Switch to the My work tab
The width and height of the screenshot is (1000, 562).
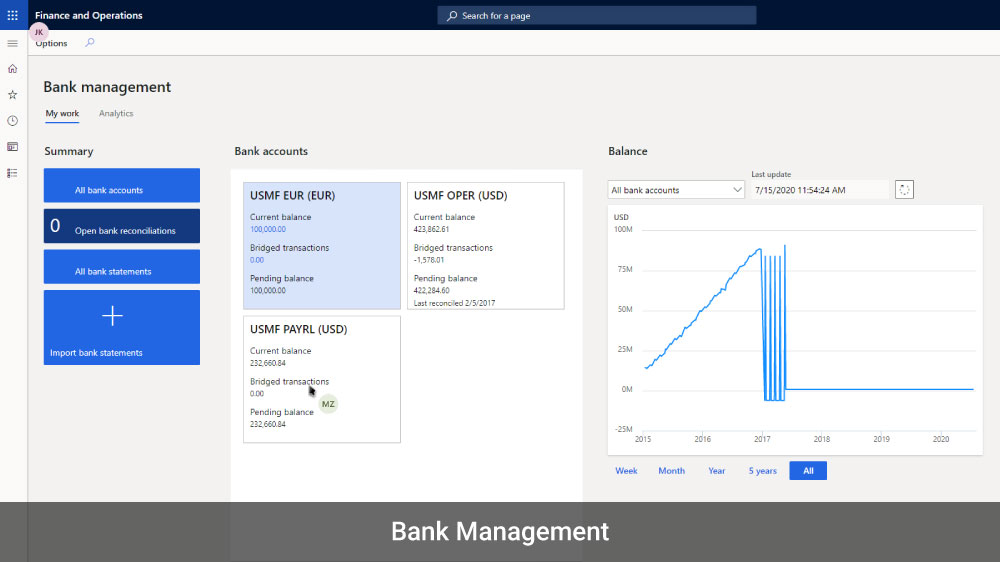click(62, 114)
